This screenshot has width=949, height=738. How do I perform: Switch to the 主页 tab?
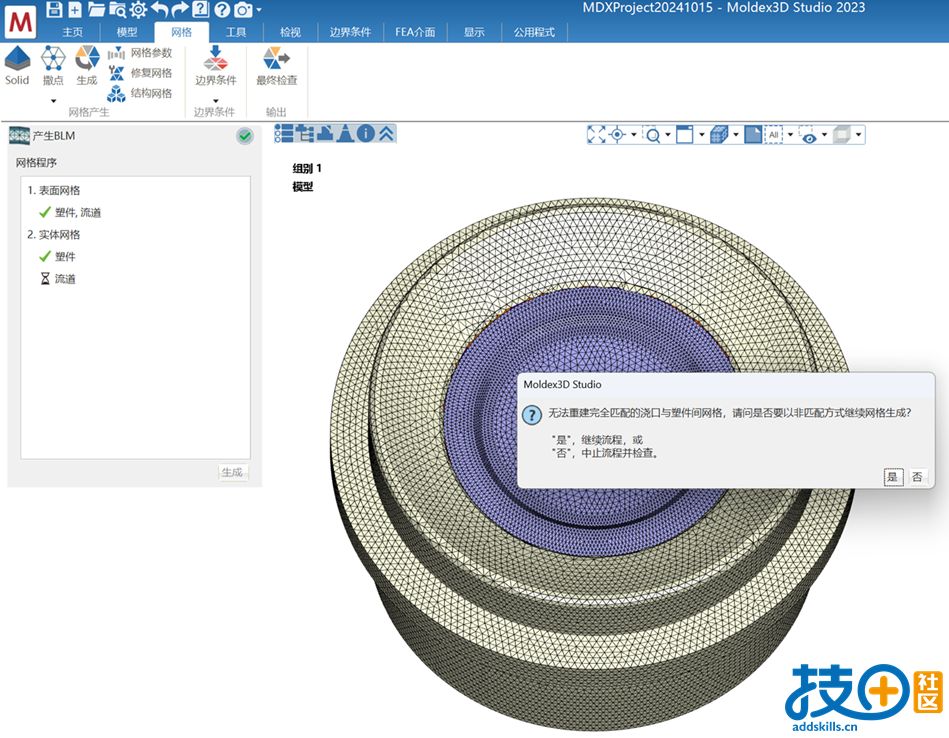tap(73, 32)
